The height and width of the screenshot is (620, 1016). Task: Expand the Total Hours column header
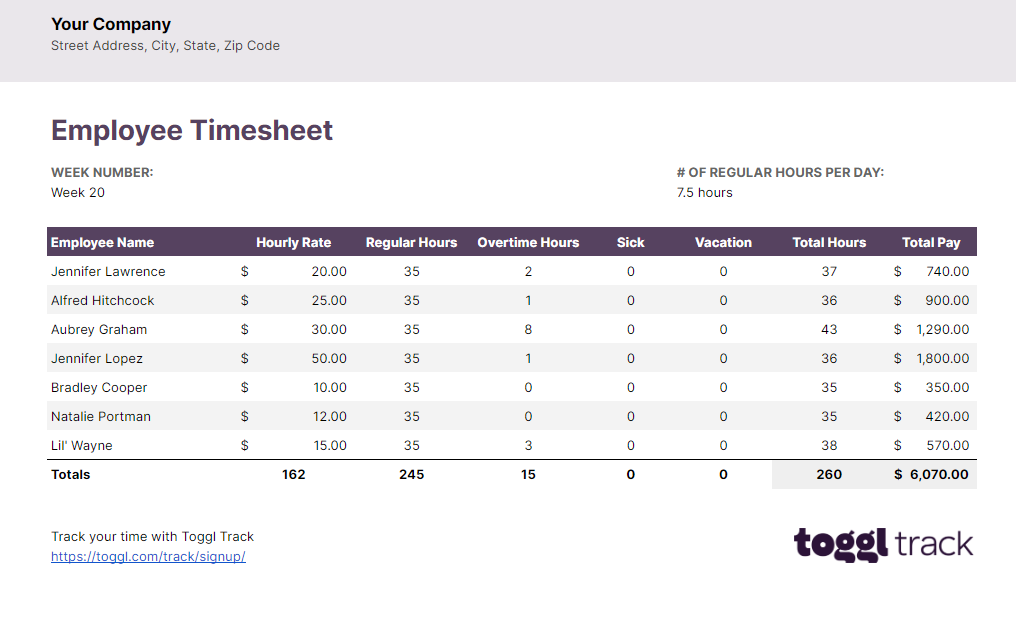coord(829,241)
